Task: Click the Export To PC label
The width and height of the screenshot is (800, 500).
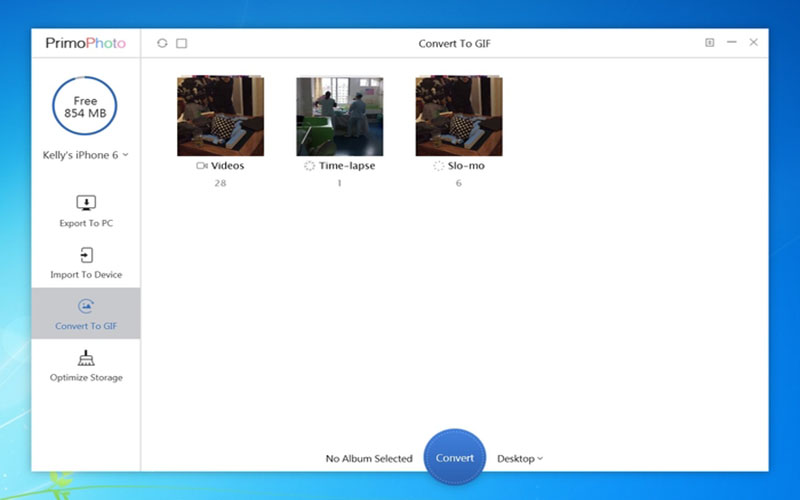Action: tap(86, 223)
